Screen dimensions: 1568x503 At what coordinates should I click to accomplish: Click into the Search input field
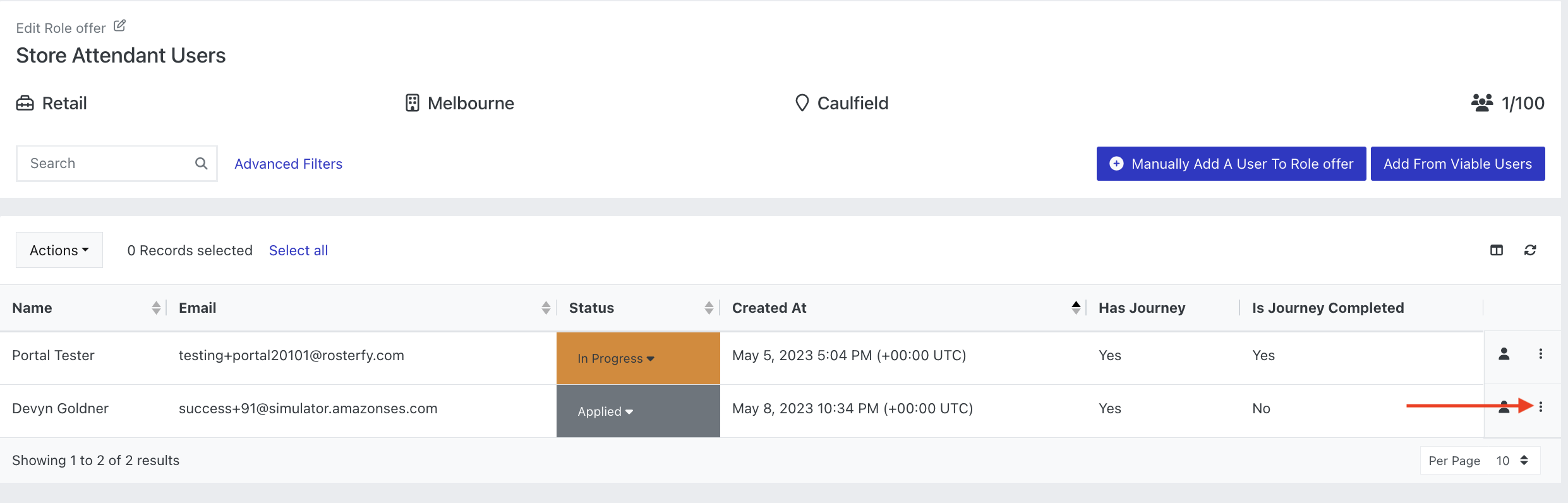[107, 164]
